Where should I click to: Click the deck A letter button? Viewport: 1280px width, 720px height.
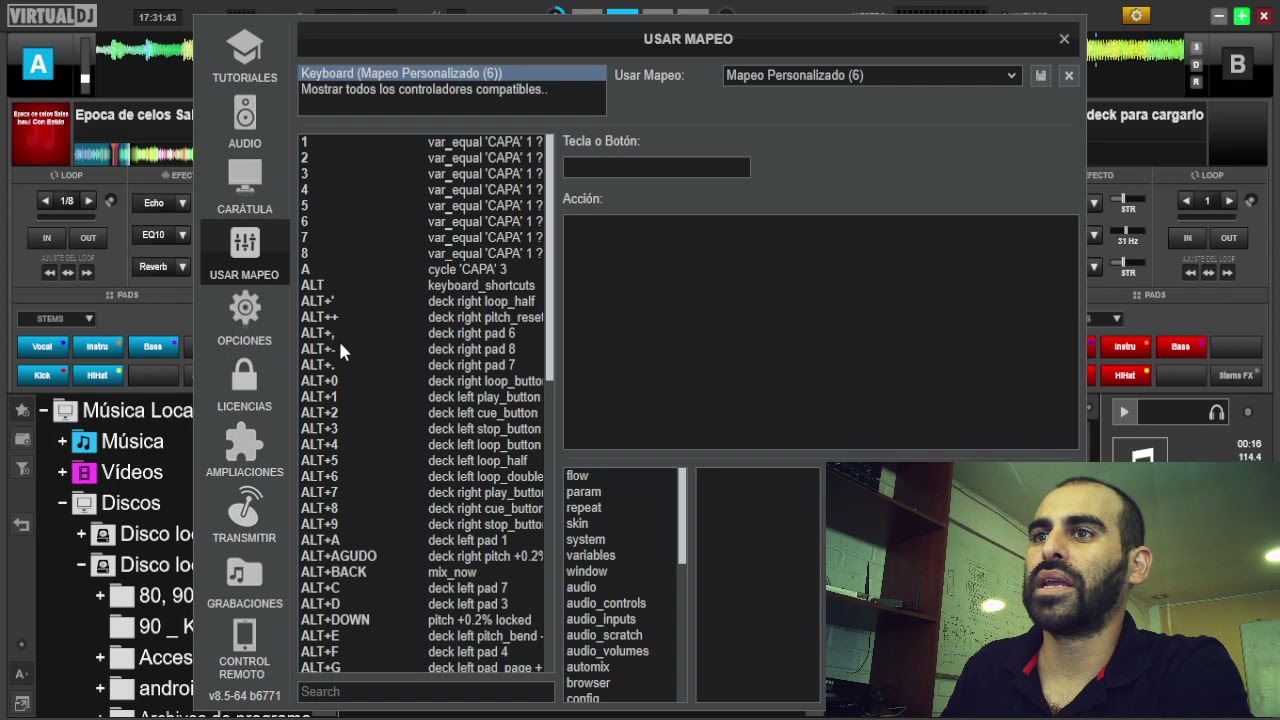click(x=38, y=65)
